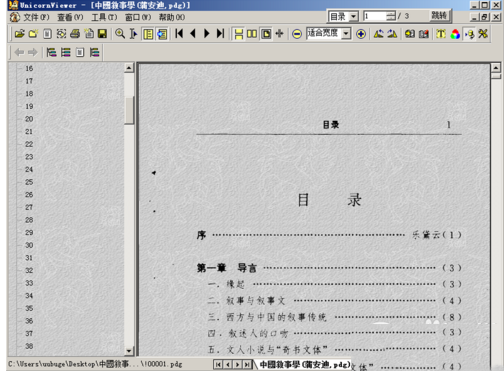Select page 38 in the page list

[29, 346]
